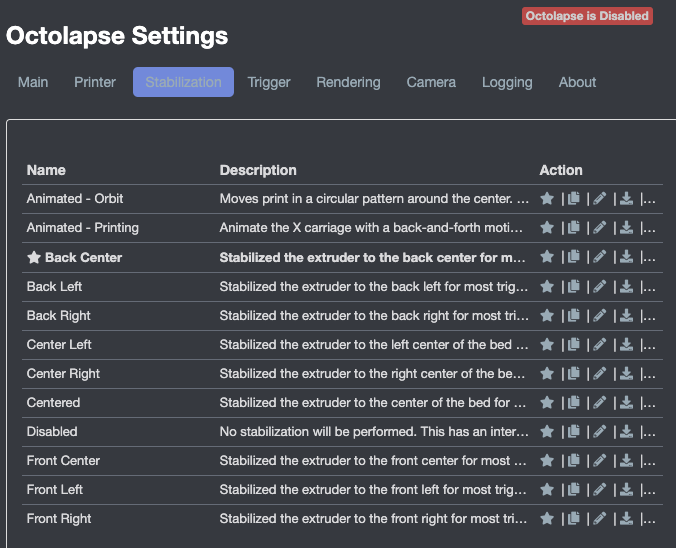Click the Disabled profile name
Image resolution: width=676 pixels, height=548 pixels.
(x=52, y=432)
